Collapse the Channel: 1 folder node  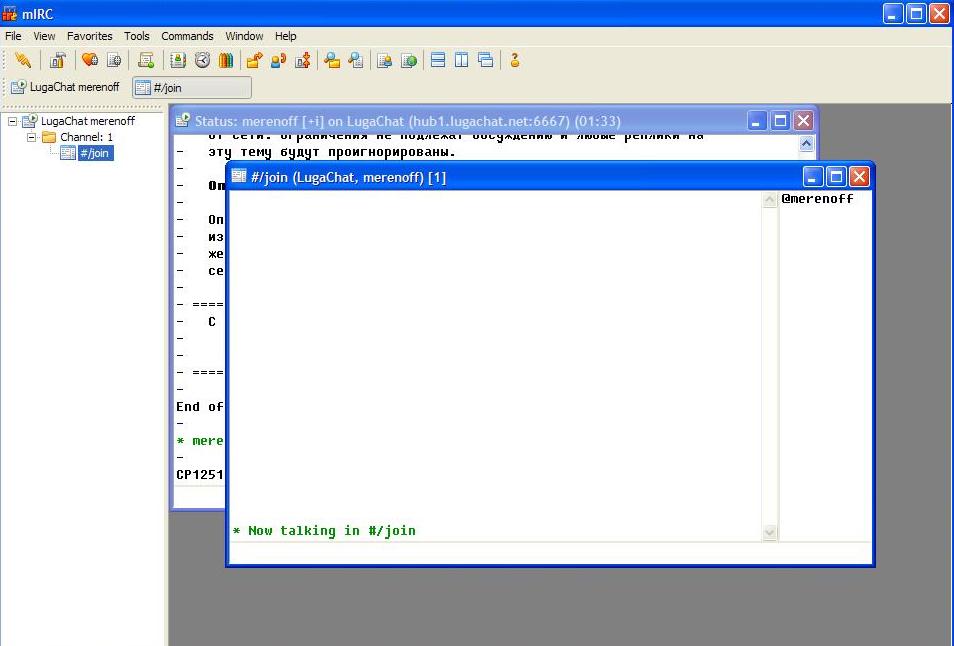point(32,137)
